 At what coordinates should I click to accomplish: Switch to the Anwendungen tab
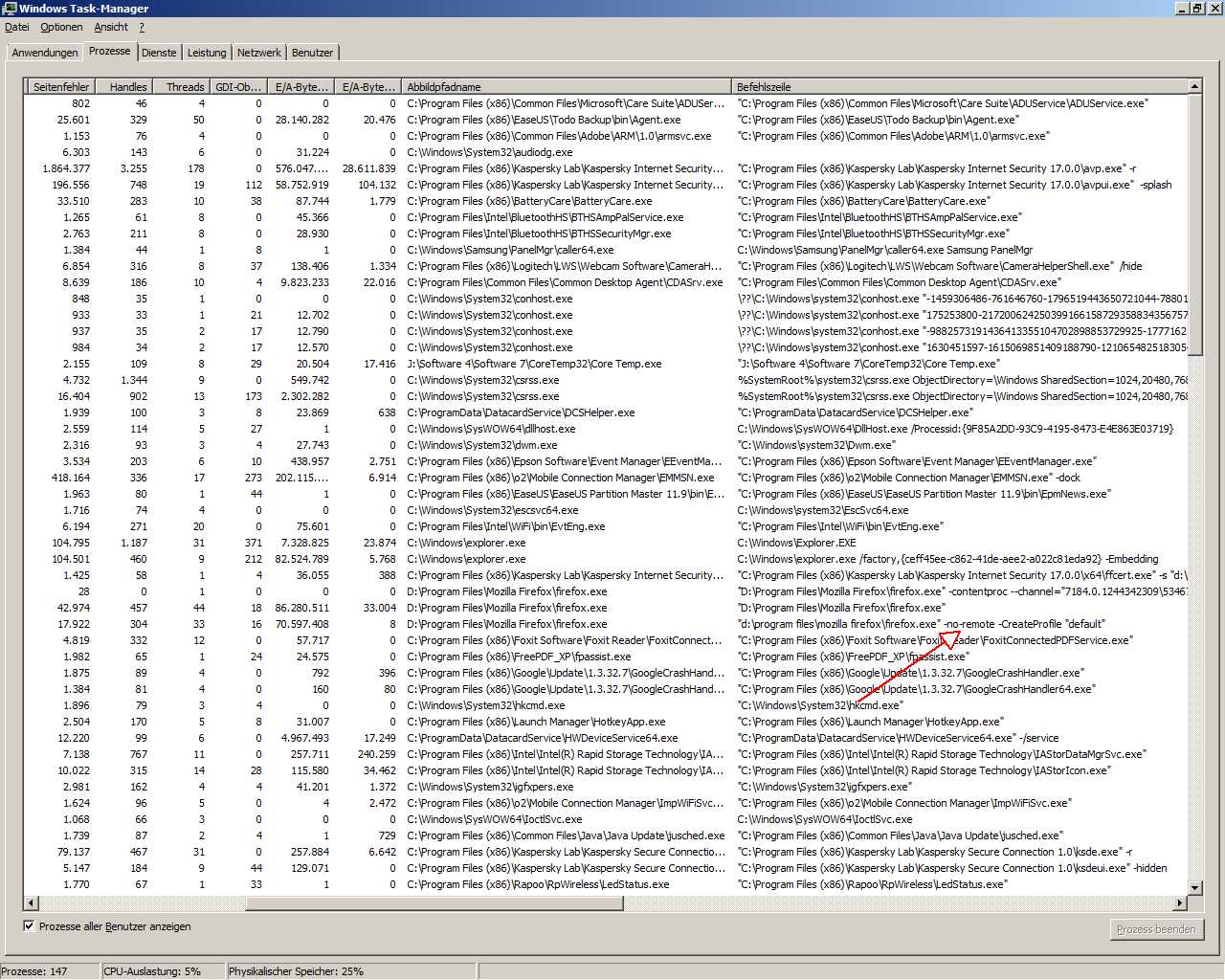(44, 53)
